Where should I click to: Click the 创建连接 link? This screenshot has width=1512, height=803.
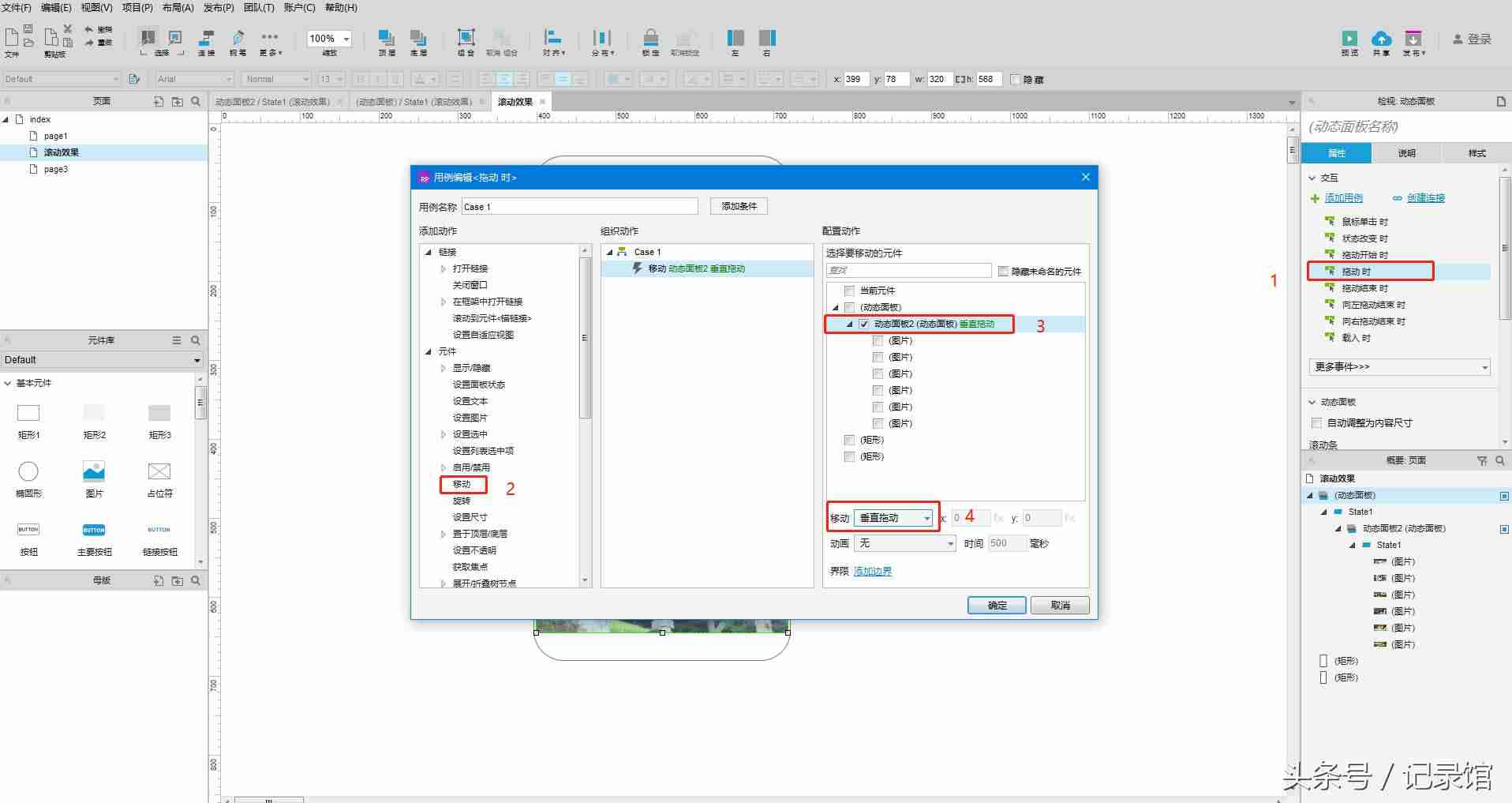(x=1425, y=198)
